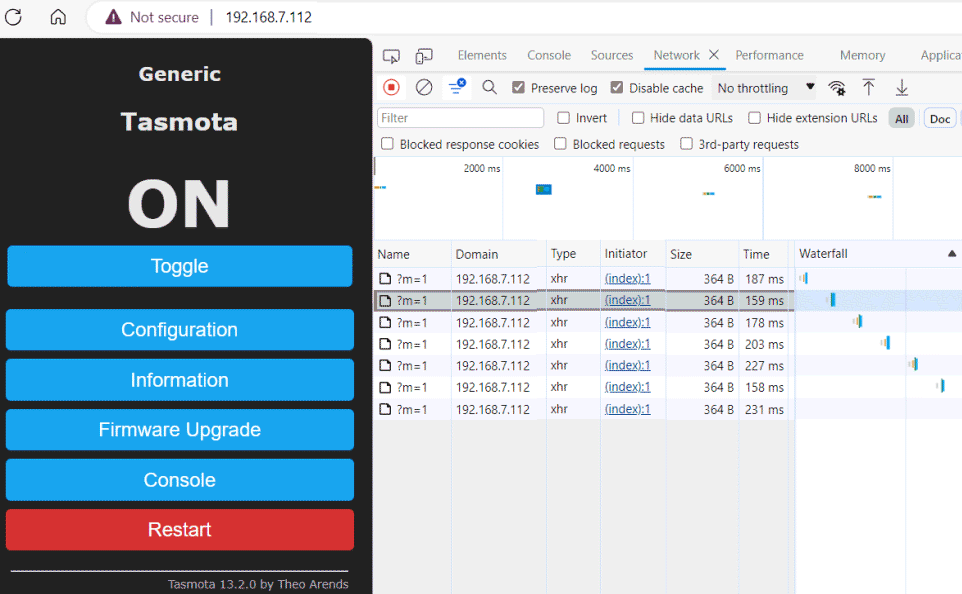Open the Elements tab
The image size is (962, 594).
click(x=482, y=55)
